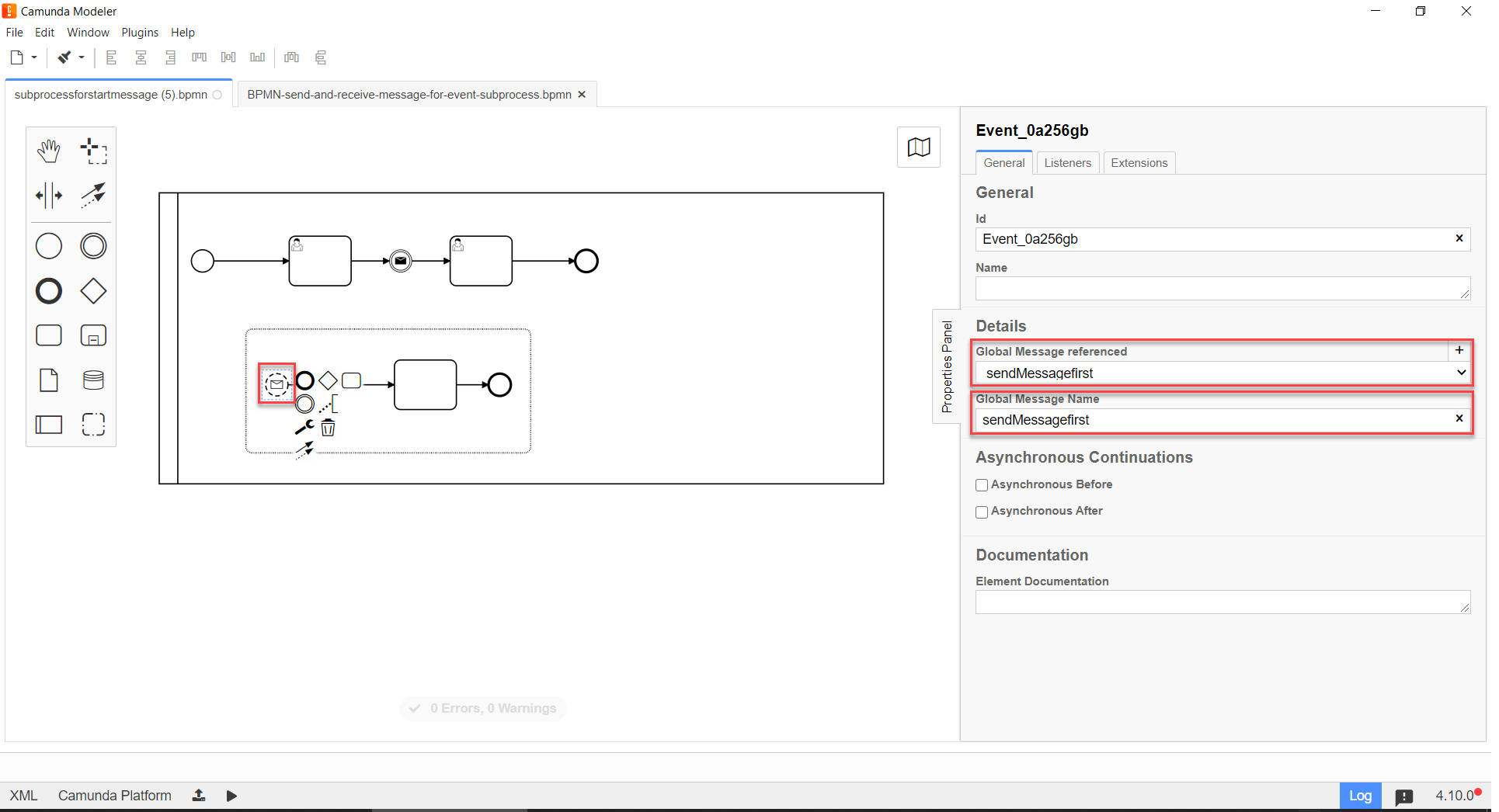Image resolution: width=1499 pixels, height=812 pixels.
Task: Click the Id input field
Action: [x=1223, y=239]
